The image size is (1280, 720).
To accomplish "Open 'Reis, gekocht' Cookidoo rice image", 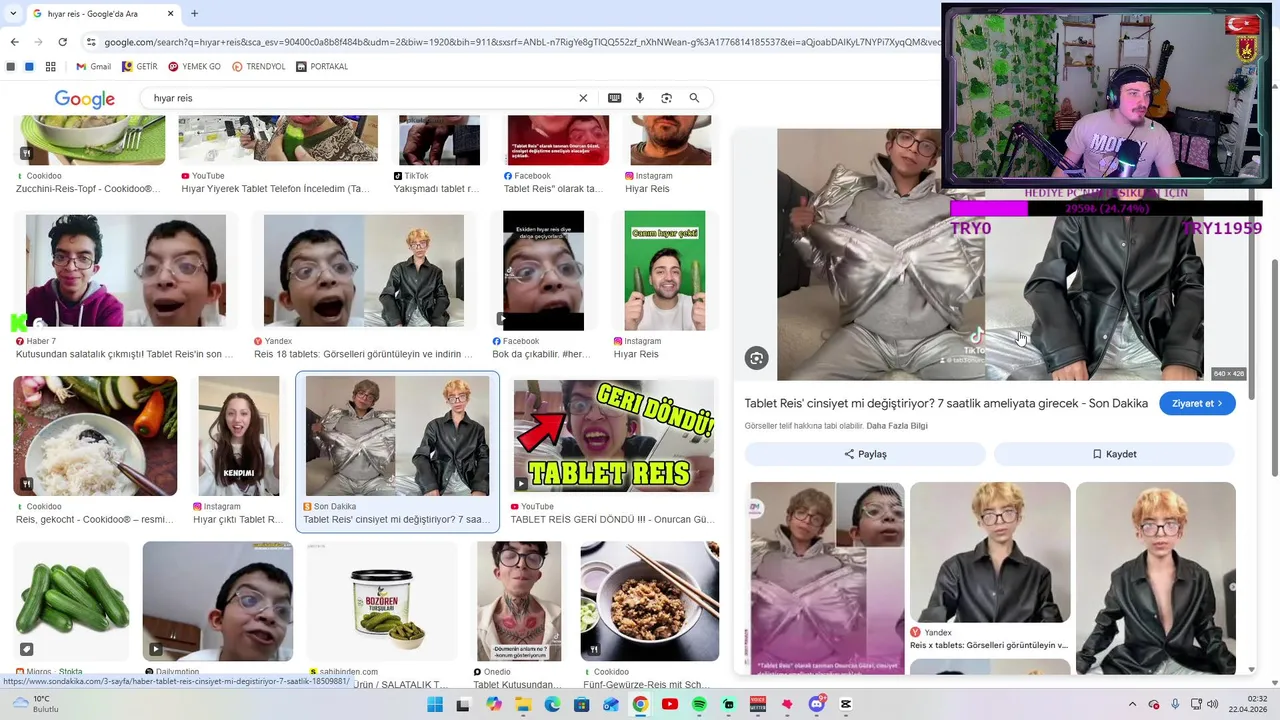I will point(95,436).
